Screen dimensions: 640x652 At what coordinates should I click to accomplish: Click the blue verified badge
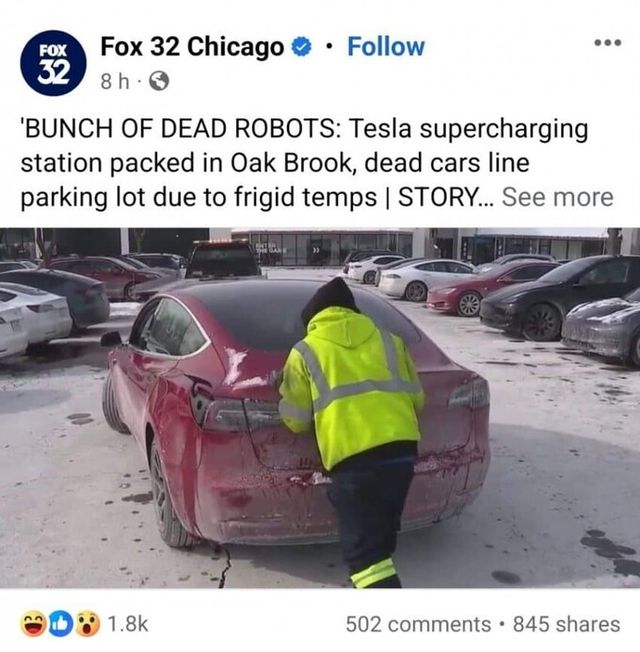pos(301,47)
